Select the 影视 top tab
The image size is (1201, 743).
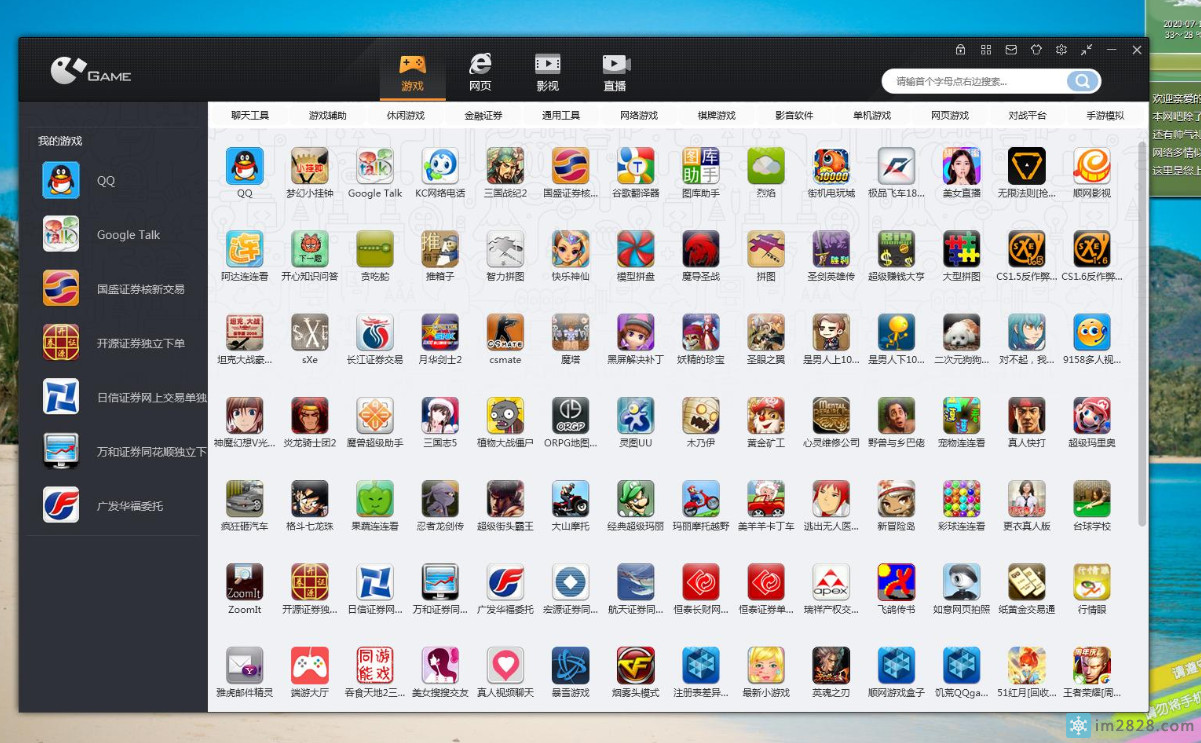coord(547,73)
